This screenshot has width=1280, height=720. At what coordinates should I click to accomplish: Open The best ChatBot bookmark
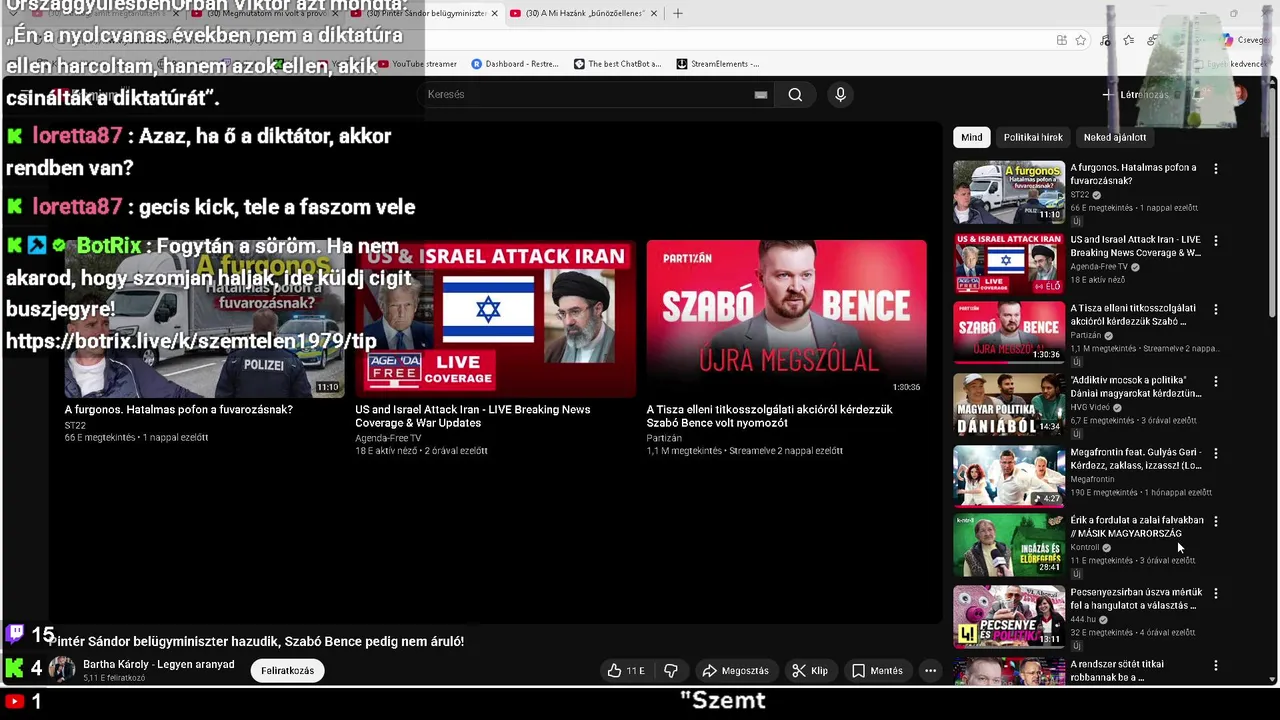coord(617,64)
